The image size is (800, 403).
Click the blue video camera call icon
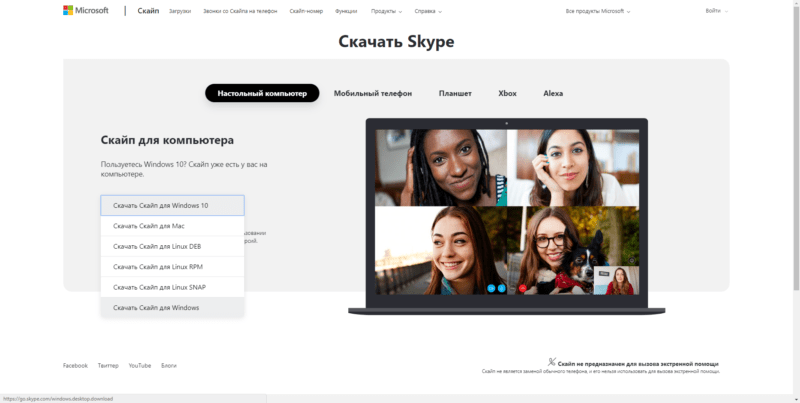[x=491, y=288]
